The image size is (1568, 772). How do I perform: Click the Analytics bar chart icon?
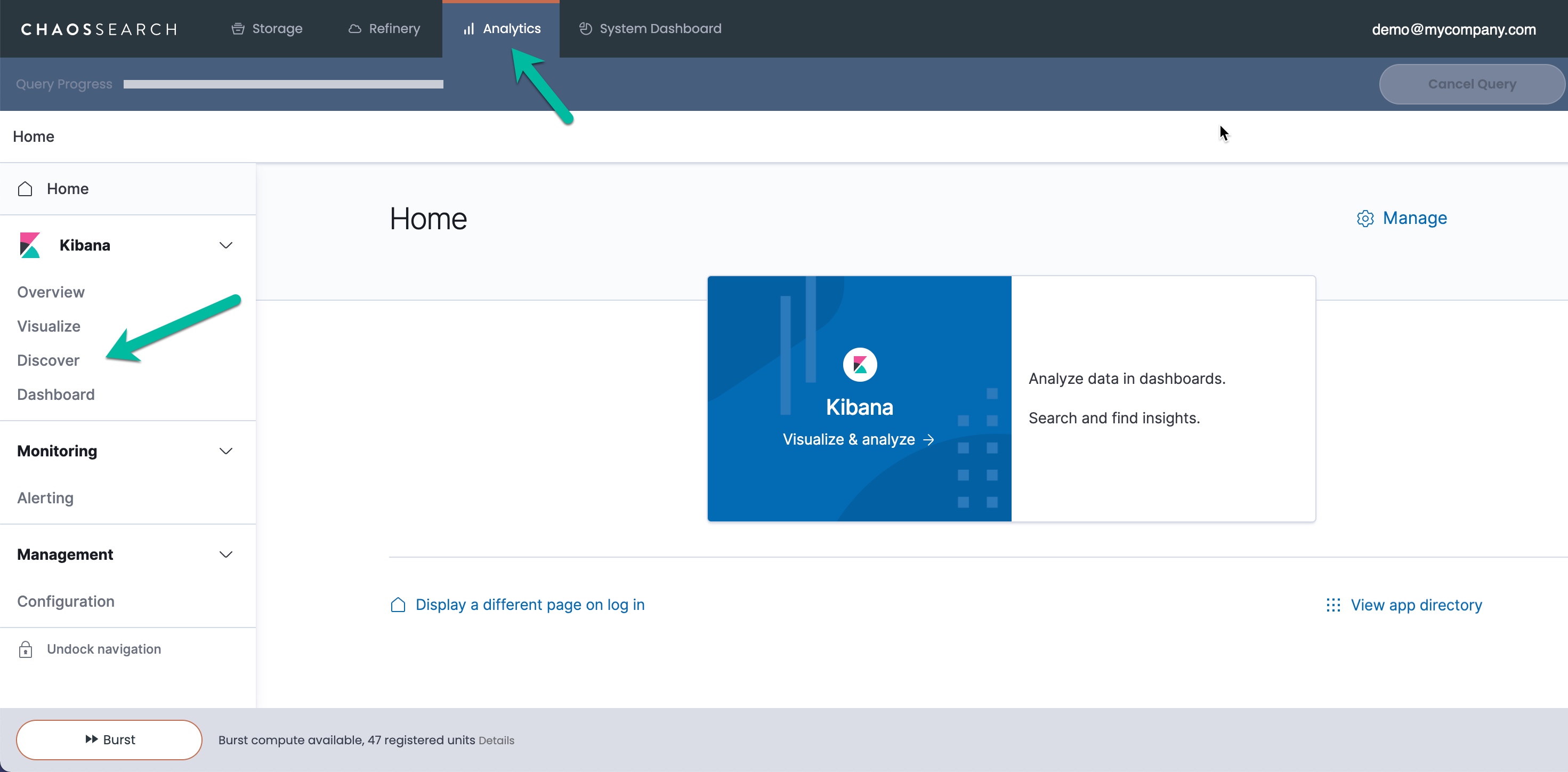click(x=468, y=29)
